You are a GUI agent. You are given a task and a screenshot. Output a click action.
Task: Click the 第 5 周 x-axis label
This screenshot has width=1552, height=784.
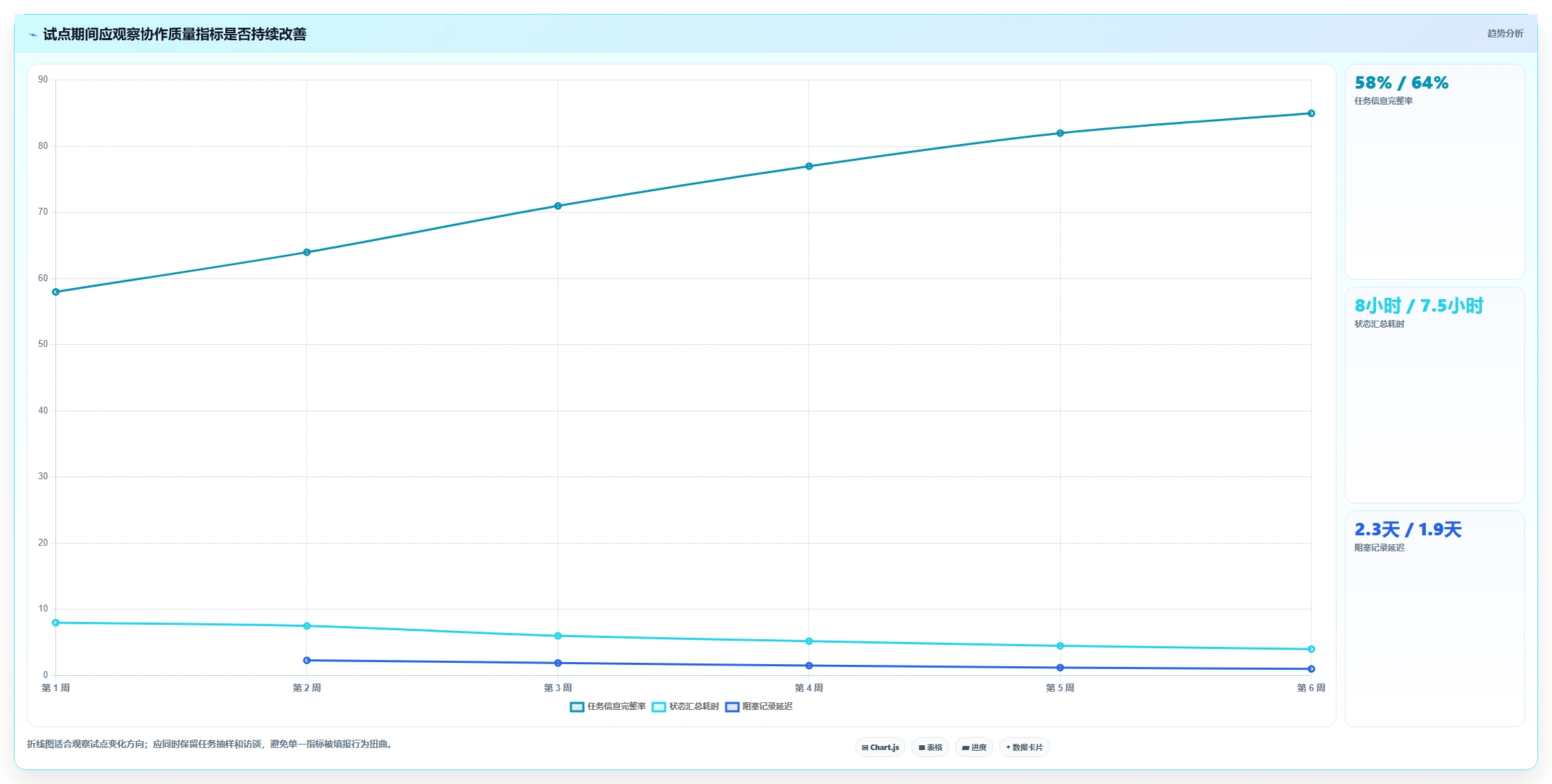(1060, 688)
